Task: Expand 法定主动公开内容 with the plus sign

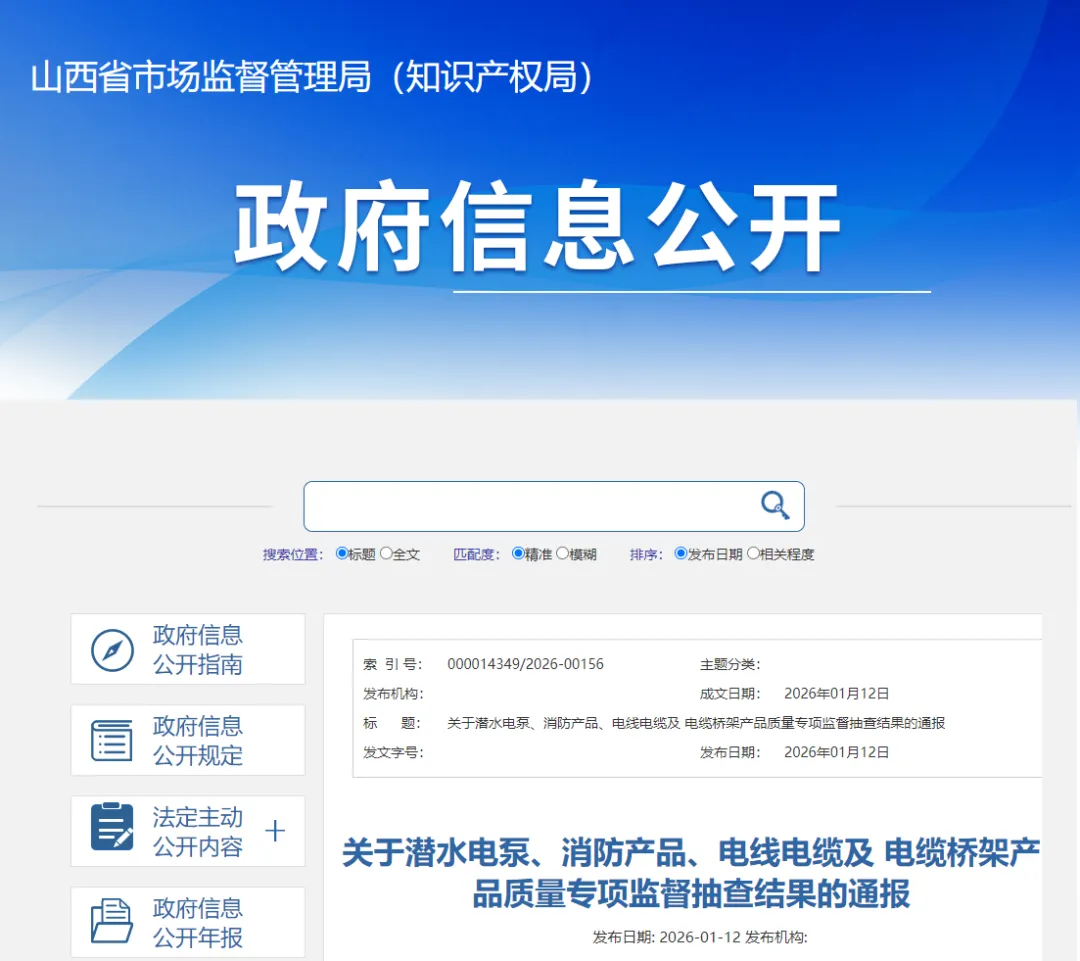Action: click(x=275, y=831)
